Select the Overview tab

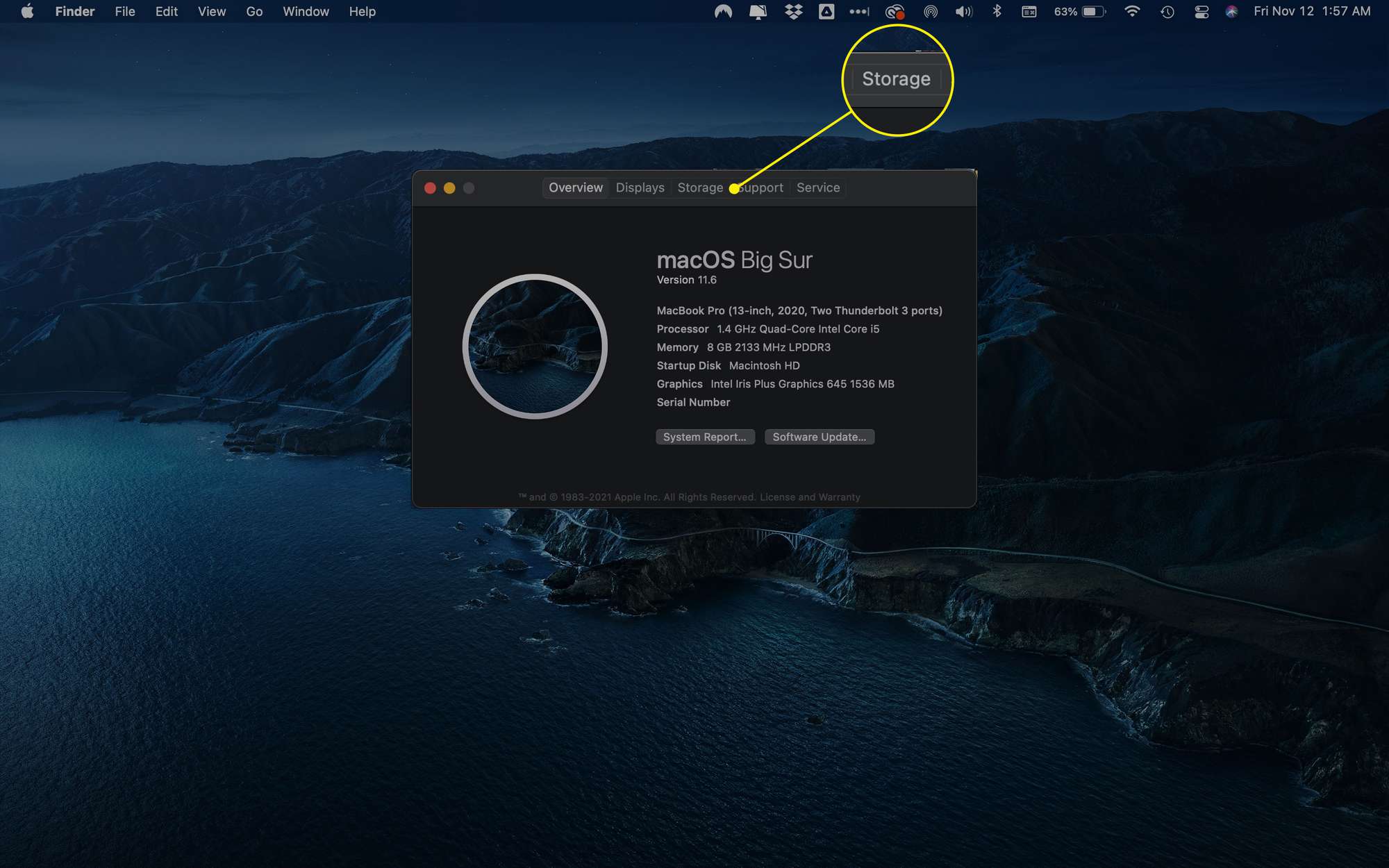[576, 187]
